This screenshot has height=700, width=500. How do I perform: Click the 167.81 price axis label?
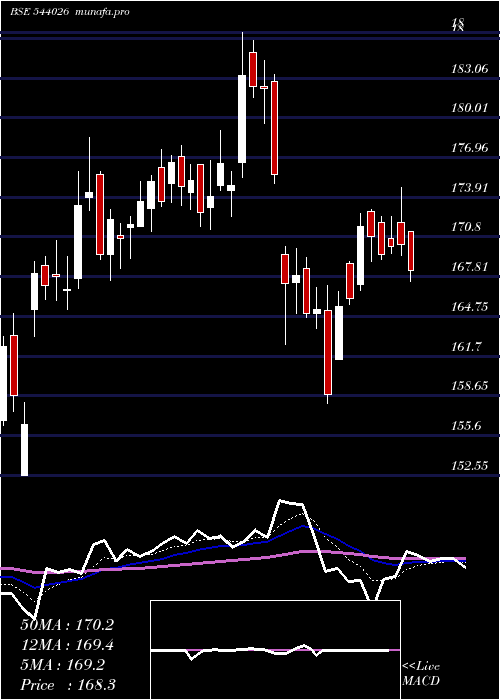coord(470,267)
